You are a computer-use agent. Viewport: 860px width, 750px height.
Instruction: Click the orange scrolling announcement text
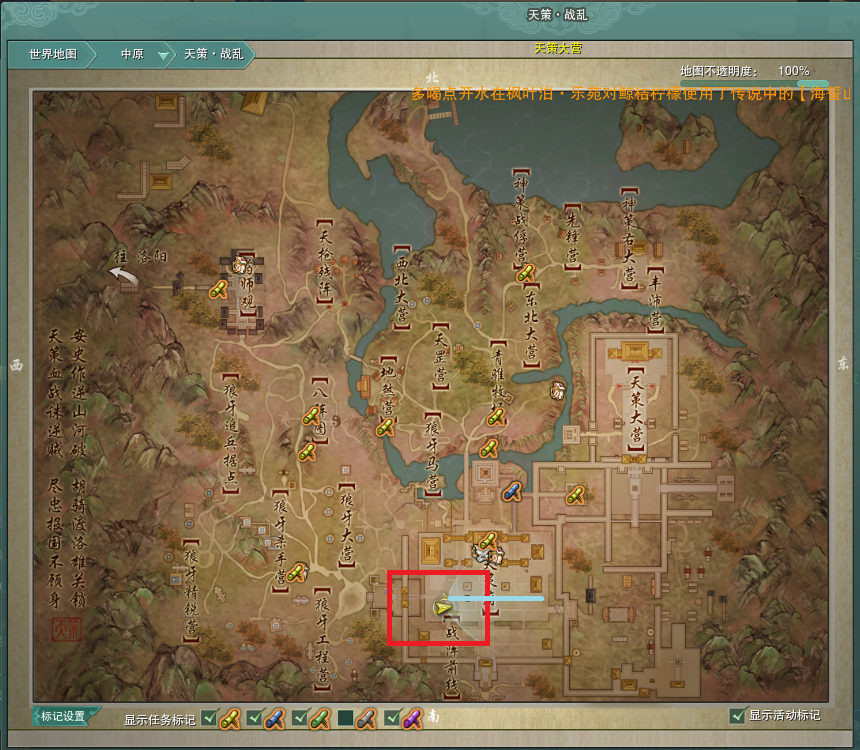pyautogui.click(x=630, y=94)
